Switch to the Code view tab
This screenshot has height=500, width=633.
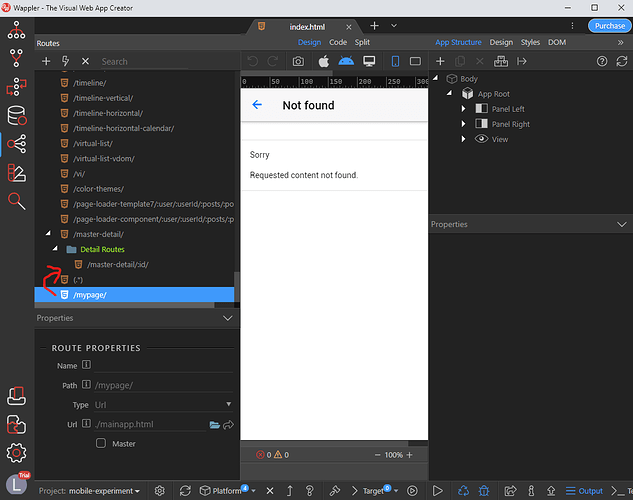click(338, 43)
